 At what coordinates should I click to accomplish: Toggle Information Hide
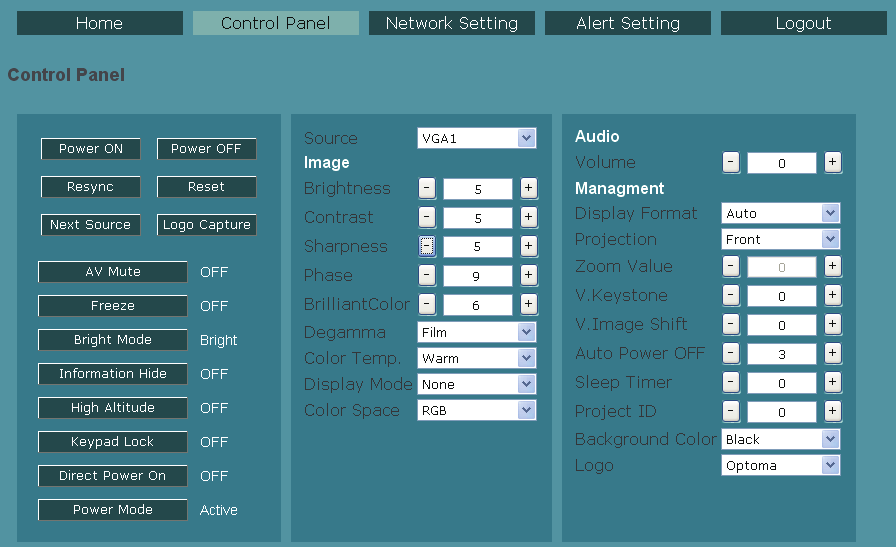(x=113, y=374)
